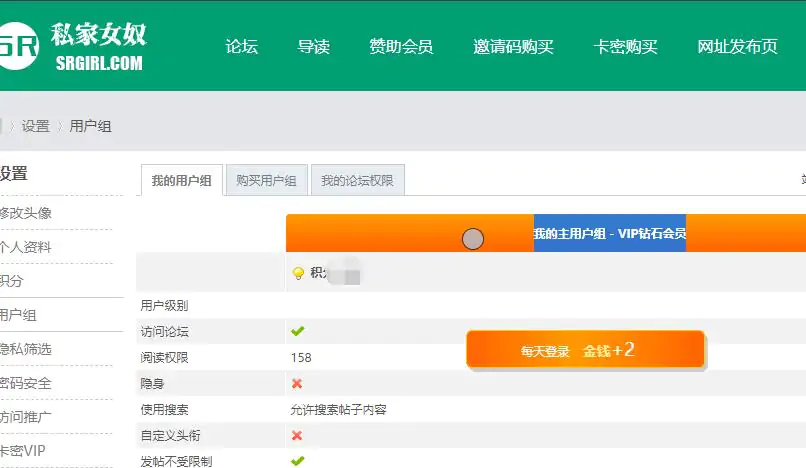Switch to the 我的论坛权限 tab

point(357,180)
